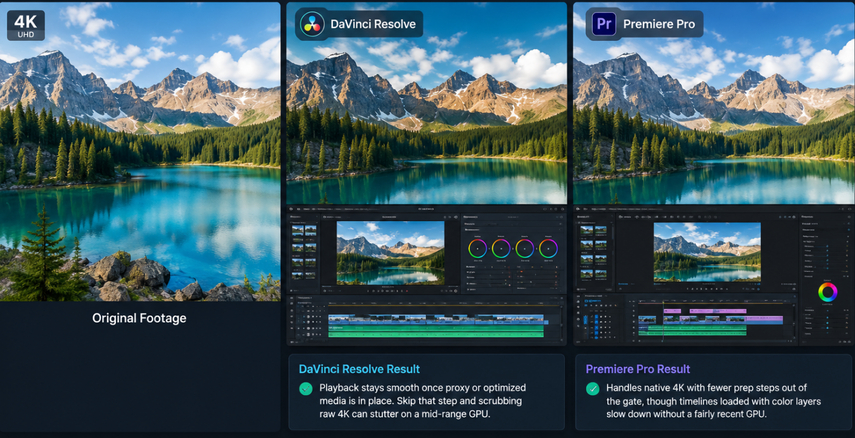The height and width of the screenshot is (438, 855).
Task: Click the 'Original Footage' caption
Action: click(x=139, y=318)
